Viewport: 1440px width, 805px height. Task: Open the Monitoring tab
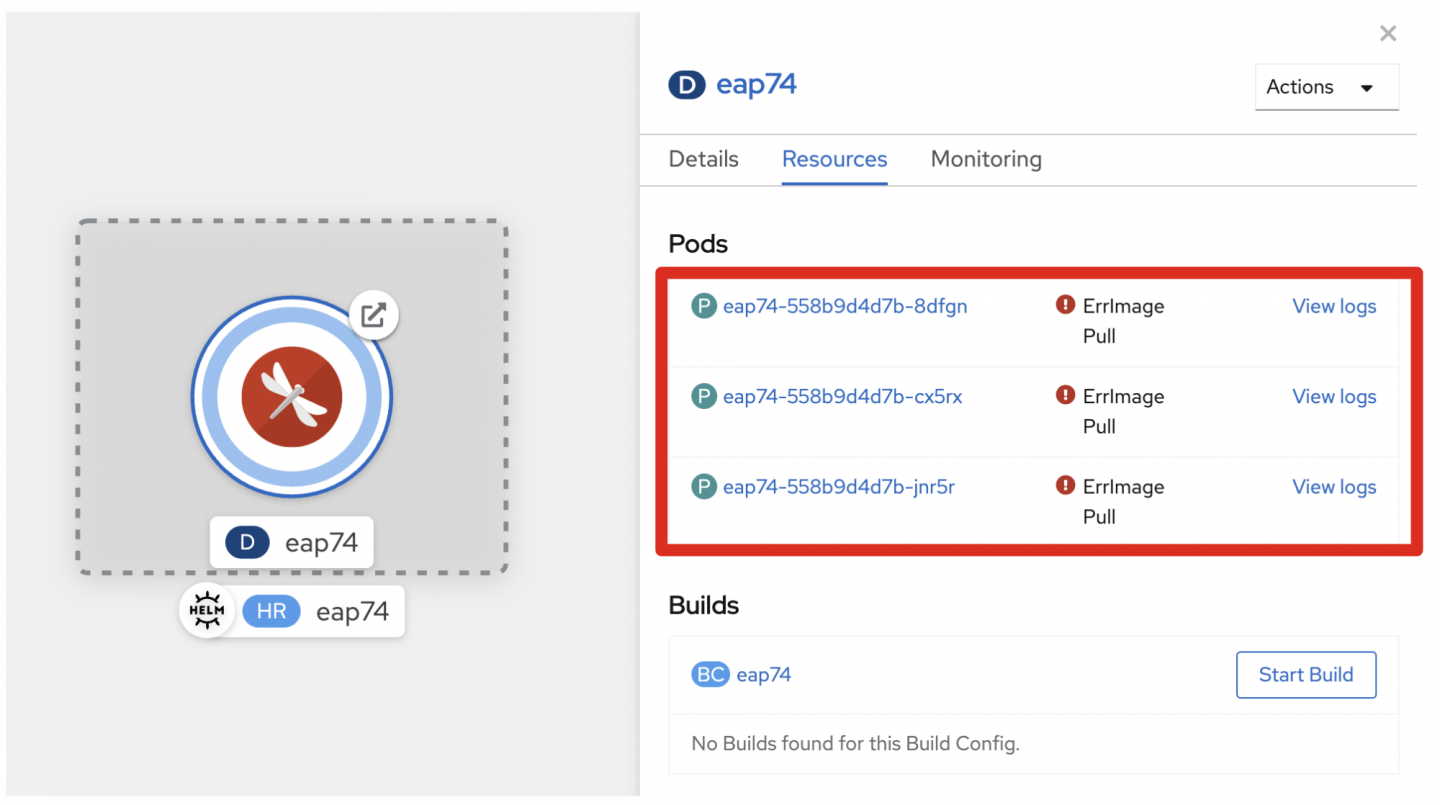986,159
